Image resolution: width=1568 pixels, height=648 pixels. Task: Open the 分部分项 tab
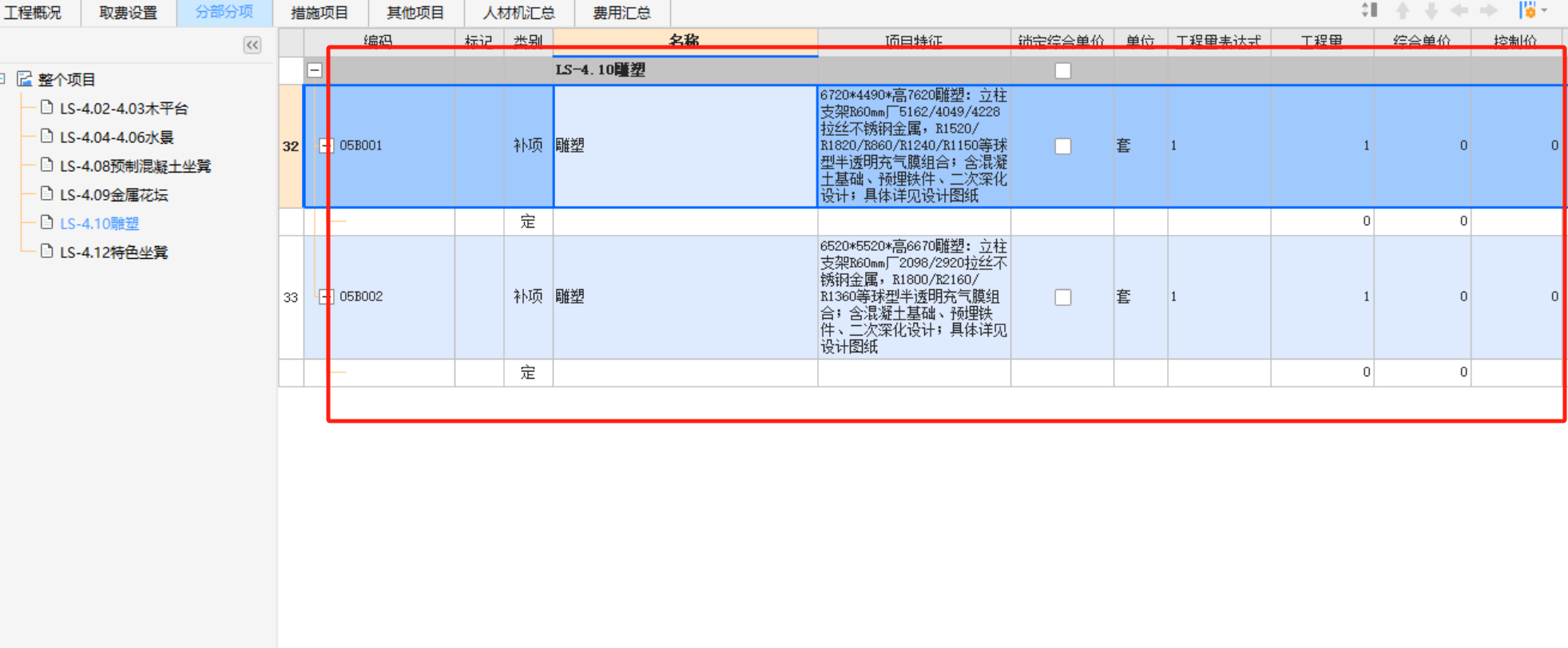pyautogui.click(x=224, y=13)
